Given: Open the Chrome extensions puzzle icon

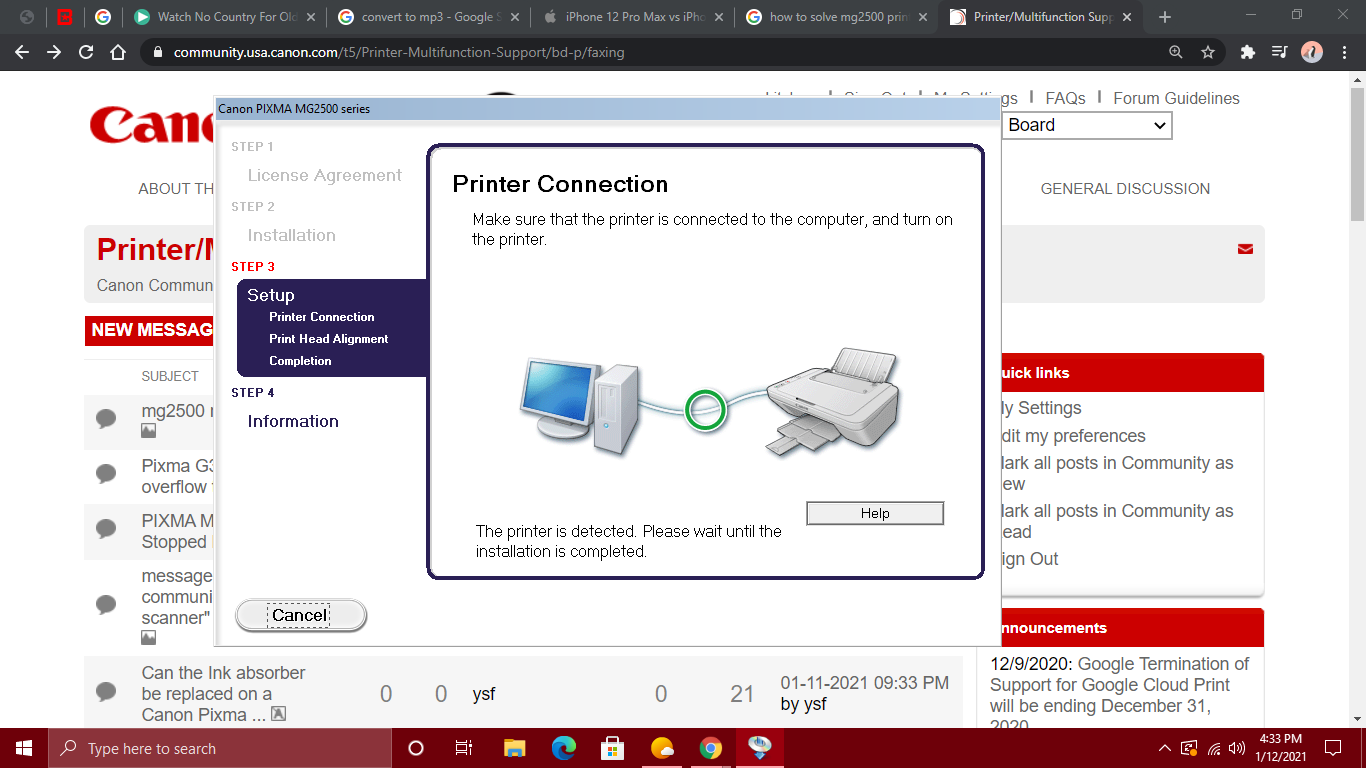Looking at the screenshot, I should (x=1247, y=53).
